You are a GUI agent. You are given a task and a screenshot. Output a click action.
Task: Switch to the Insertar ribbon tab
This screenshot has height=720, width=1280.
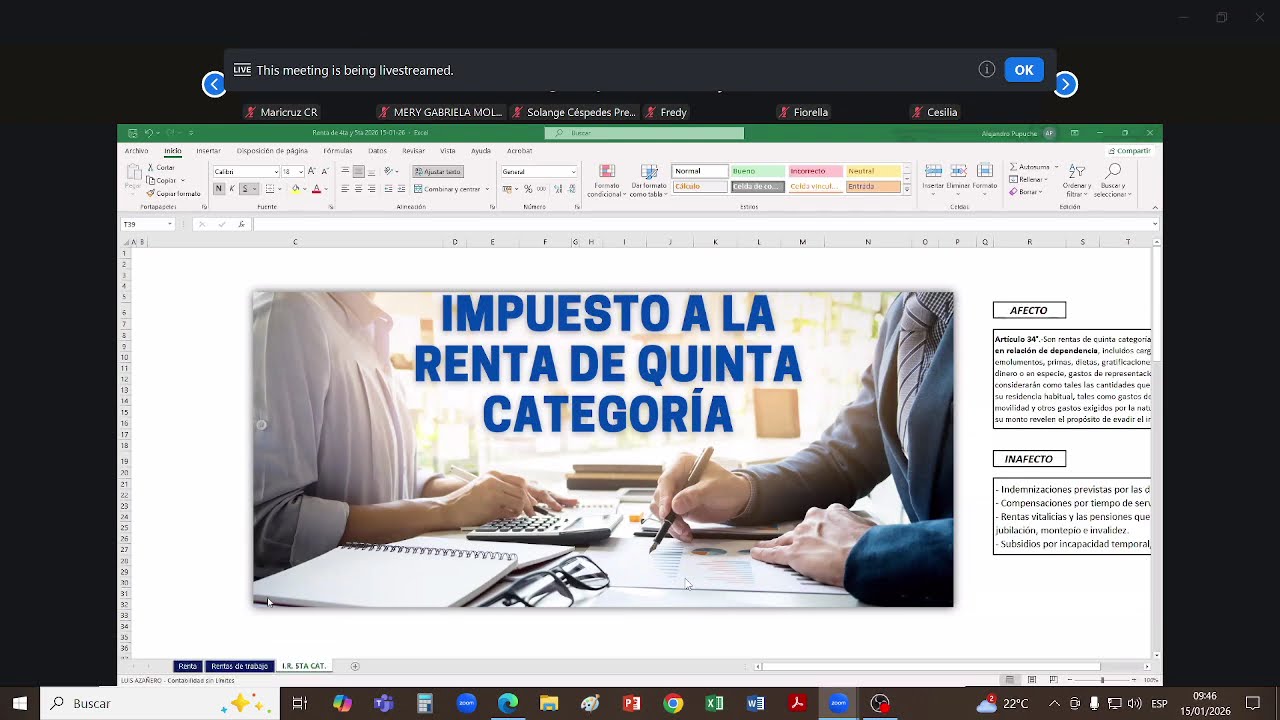point(208,151)
